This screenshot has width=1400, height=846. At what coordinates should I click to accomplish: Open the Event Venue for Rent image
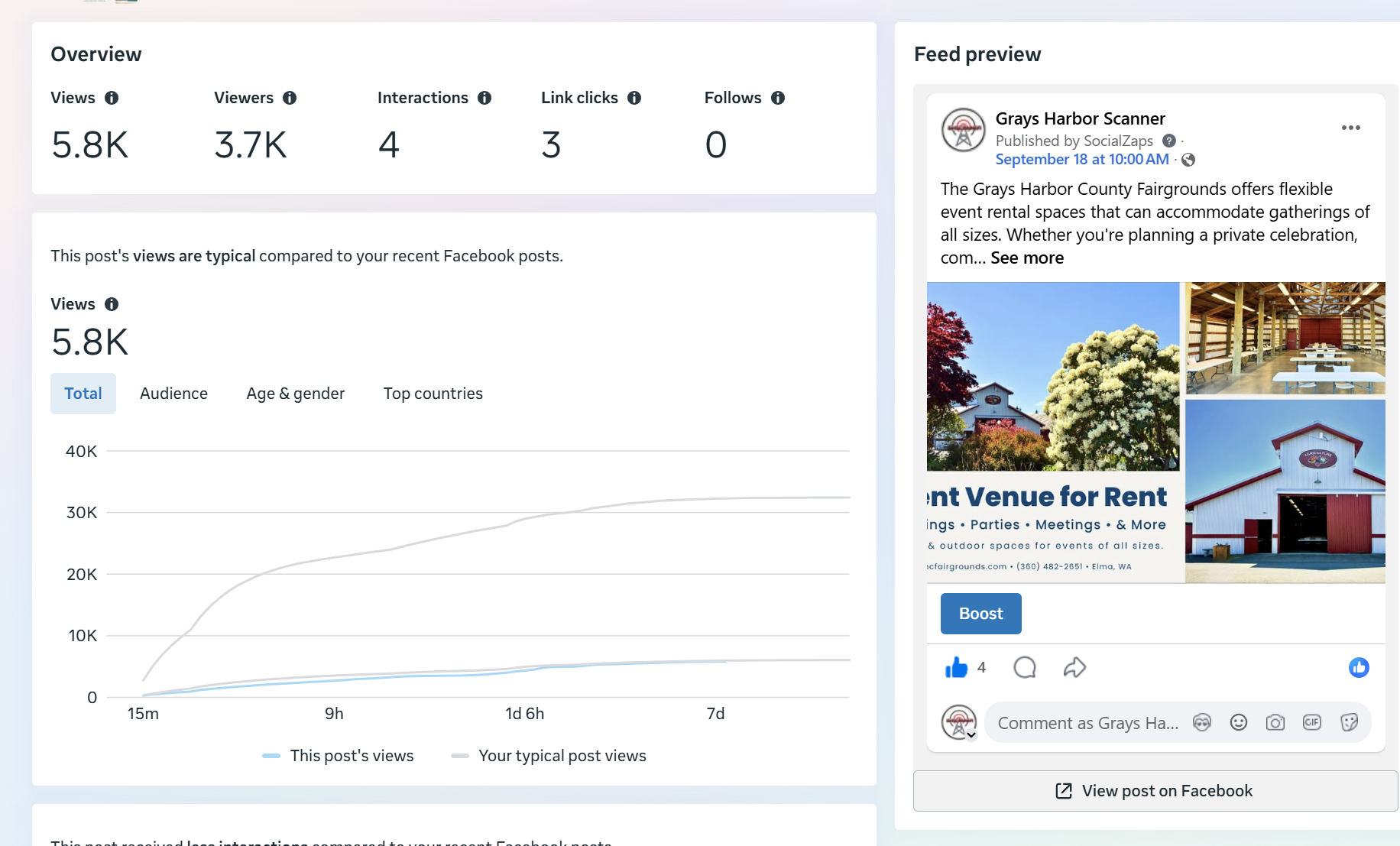1053,433
